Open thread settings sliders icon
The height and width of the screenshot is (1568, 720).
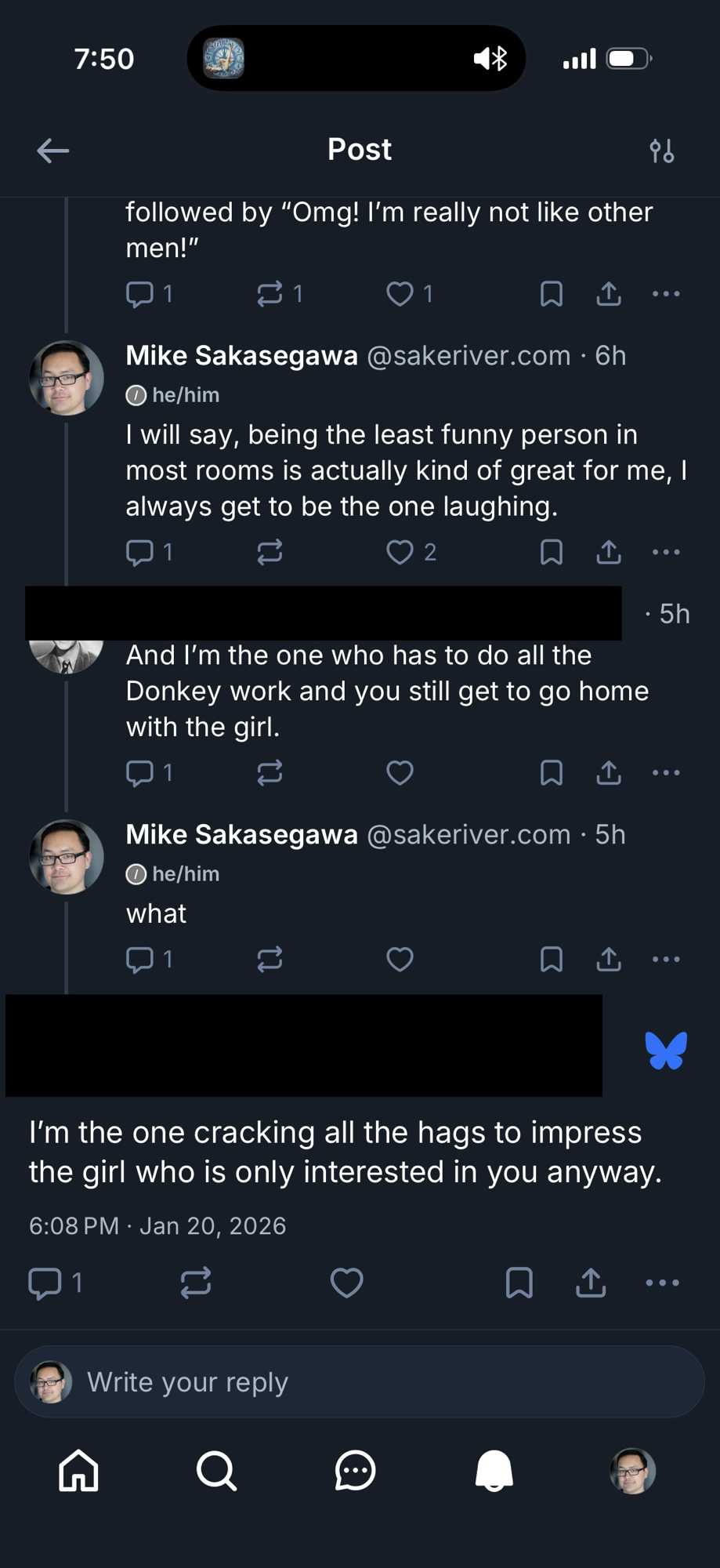pos(662,151)
